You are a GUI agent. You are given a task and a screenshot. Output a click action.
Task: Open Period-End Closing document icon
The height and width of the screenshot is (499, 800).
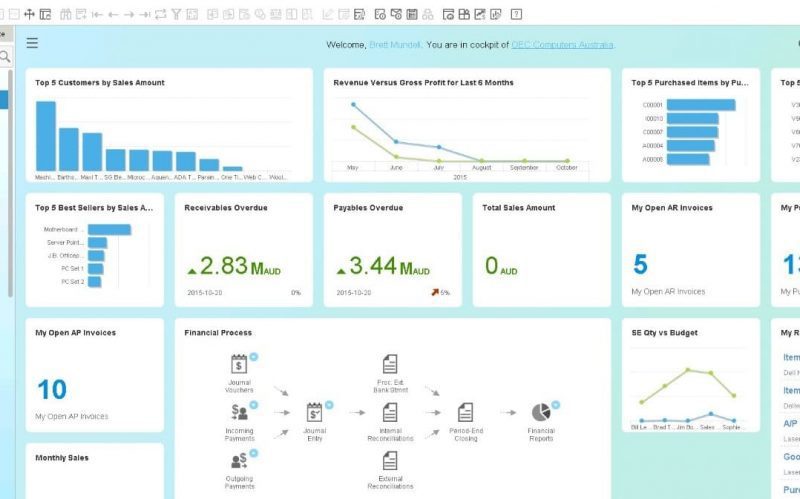pos(465,412)
